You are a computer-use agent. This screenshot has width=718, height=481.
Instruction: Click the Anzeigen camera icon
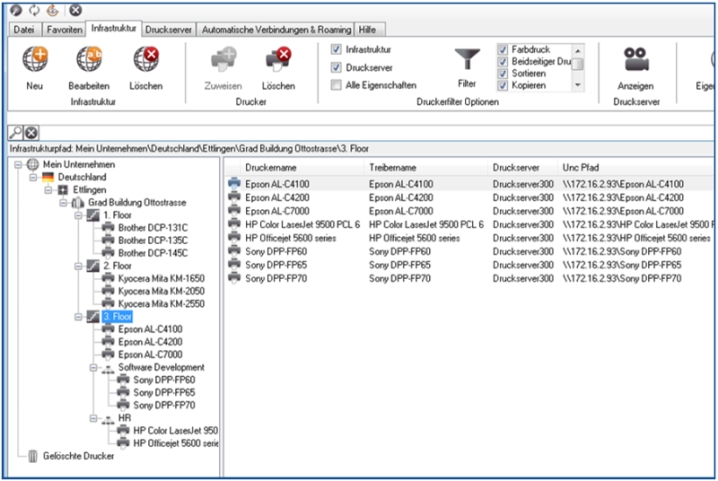tap(636, 60)
